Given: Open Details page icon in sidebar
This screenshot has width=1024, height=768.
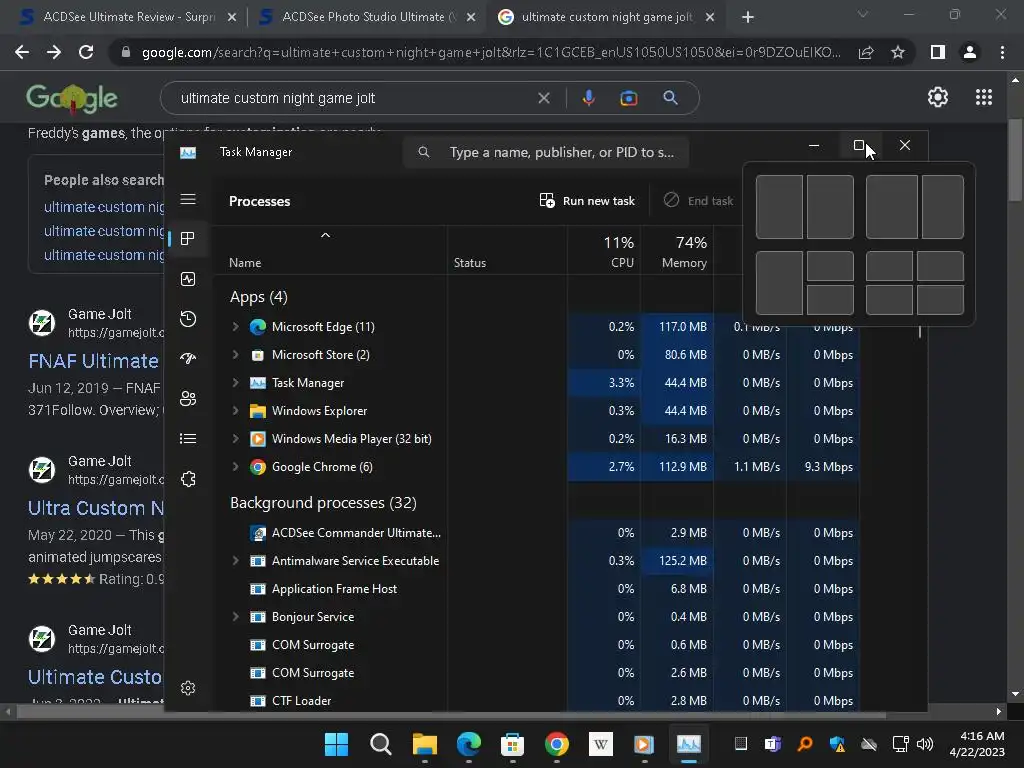Looking at the screenshot, I should point(188,439).
